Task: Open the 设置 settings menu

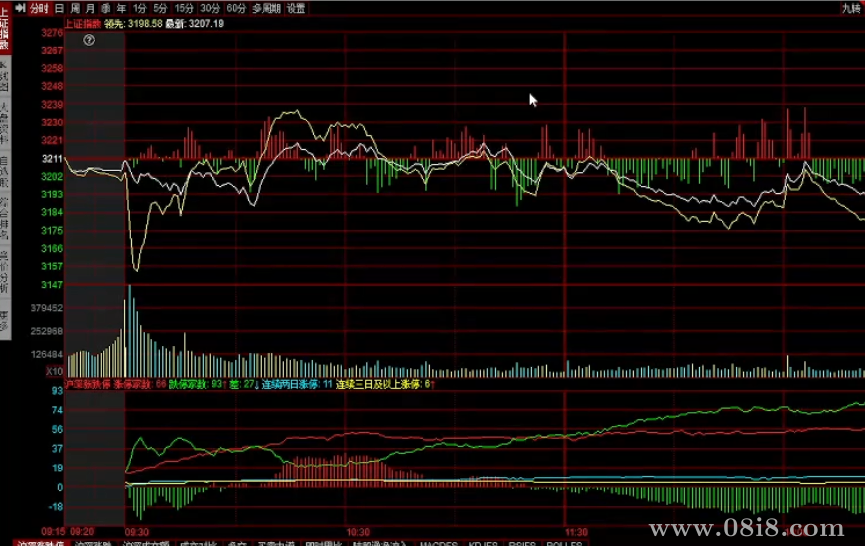Action: coord(296,8)
